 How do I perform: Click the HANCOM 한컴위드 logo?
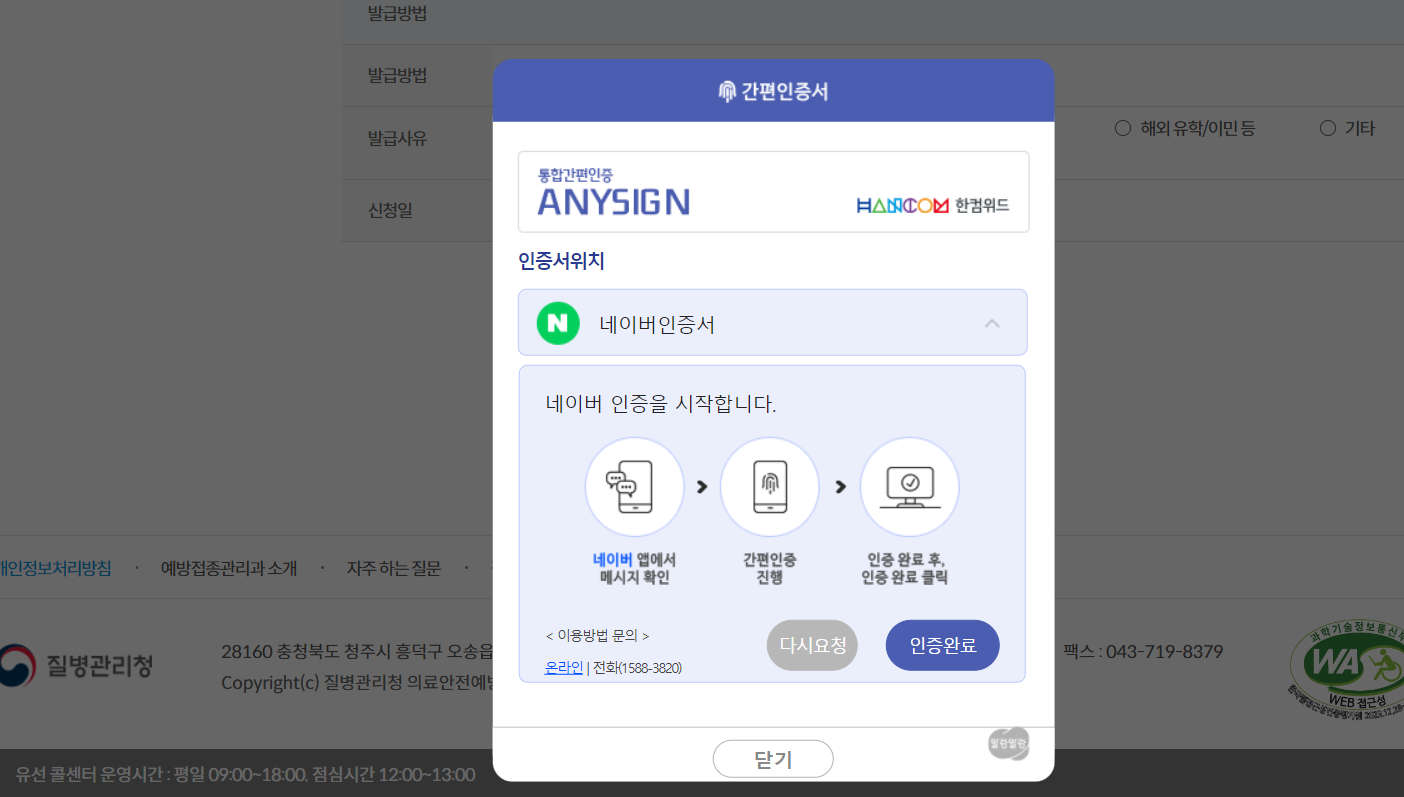point(933,205)
